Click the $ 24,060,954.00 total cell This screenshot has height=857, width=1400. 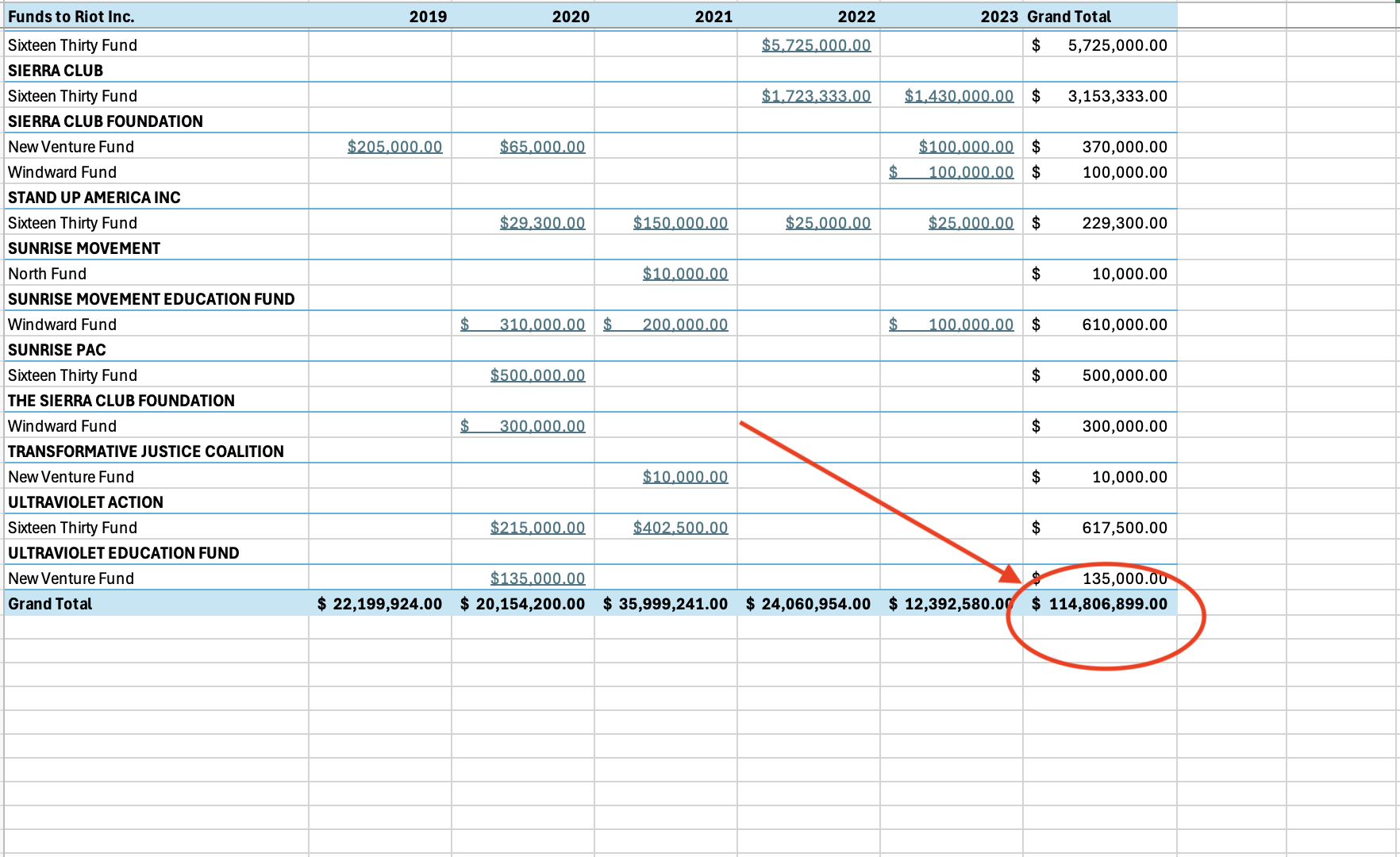pos(809,604)
